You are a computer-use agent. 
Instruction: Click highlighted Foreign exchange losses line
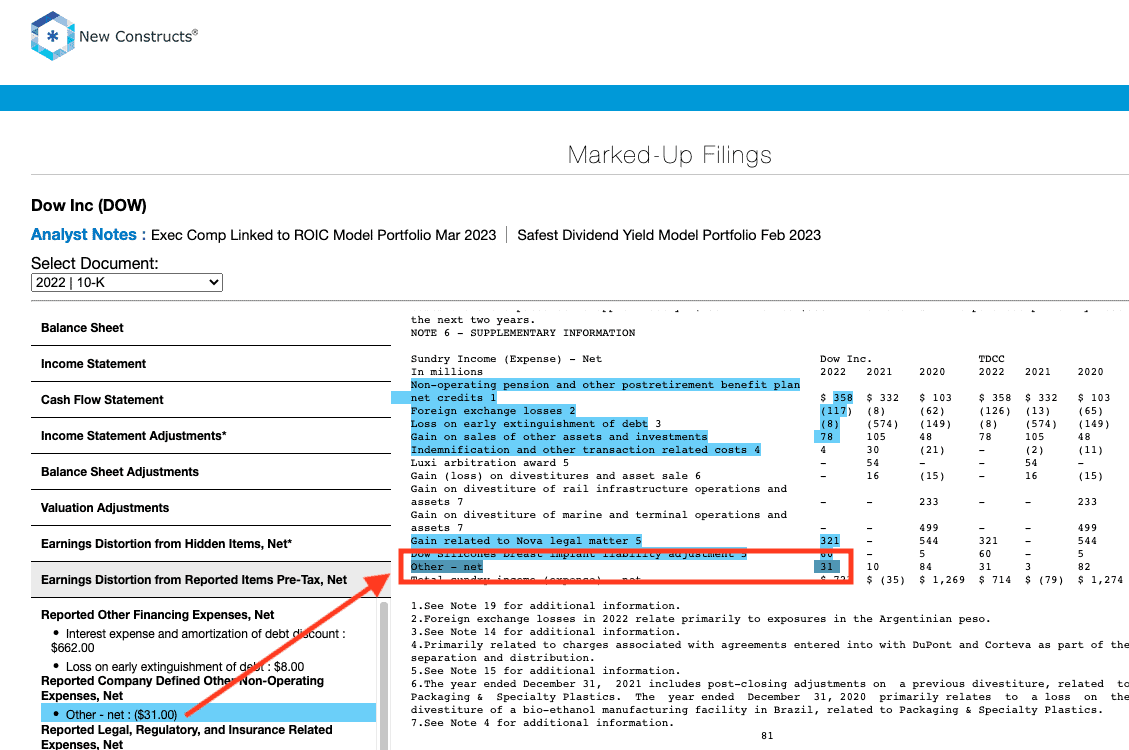pyautogui.click(x=492, y=411)
